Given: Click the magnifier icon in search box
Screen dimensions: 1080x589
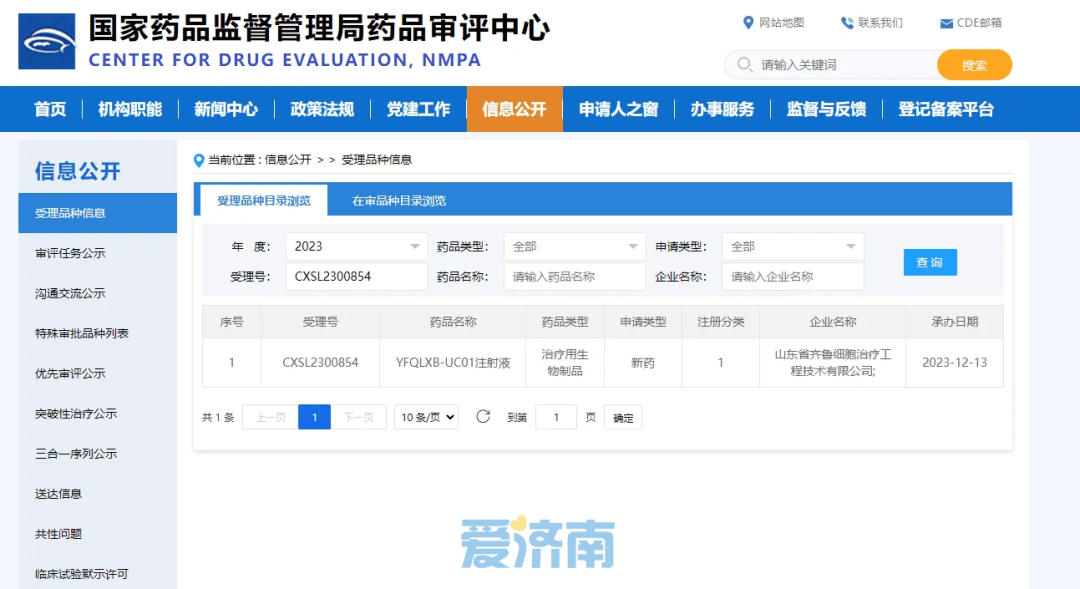Looking at the screenshot, I should click(744, 65).
